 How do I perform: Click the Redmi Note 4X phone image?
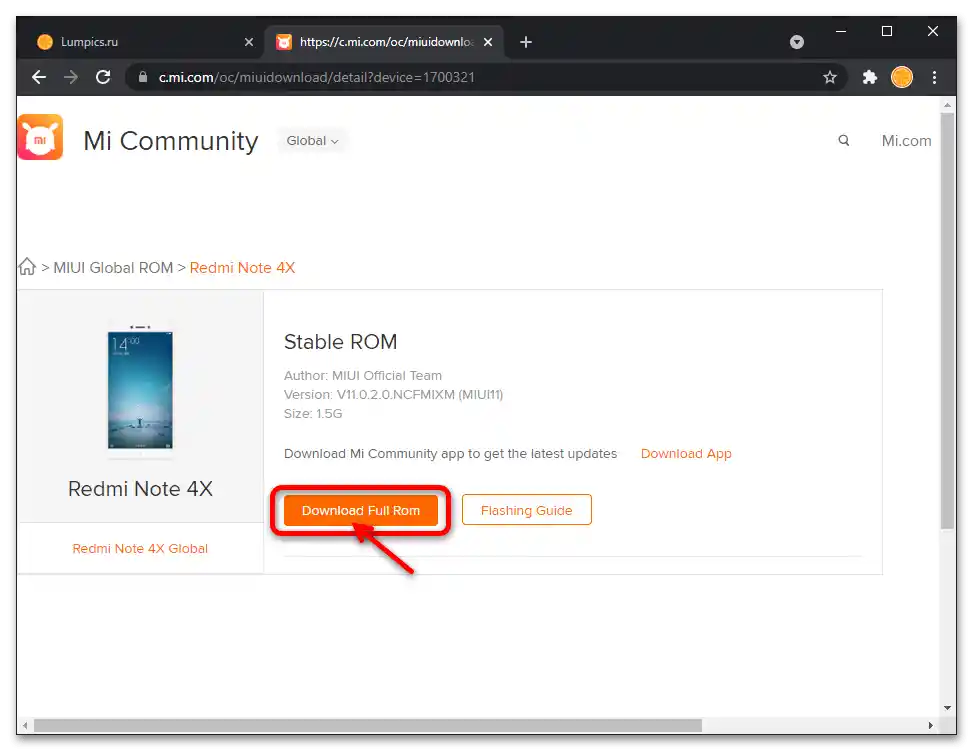140,390
